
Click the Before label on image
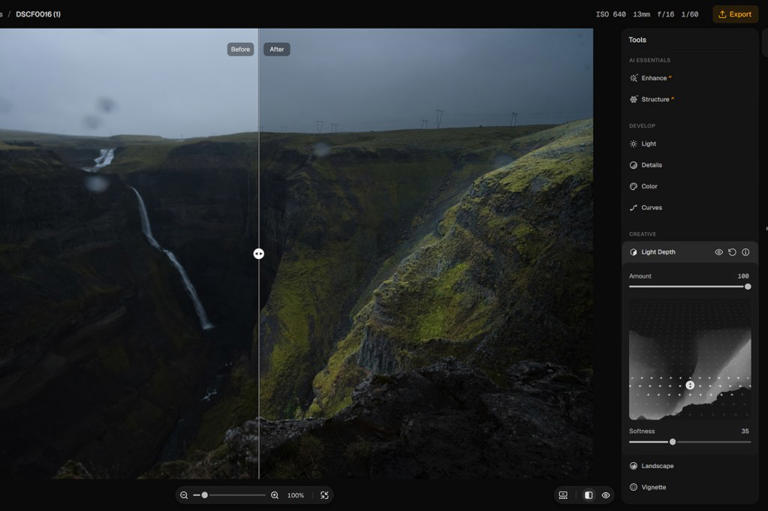(240, 49)
